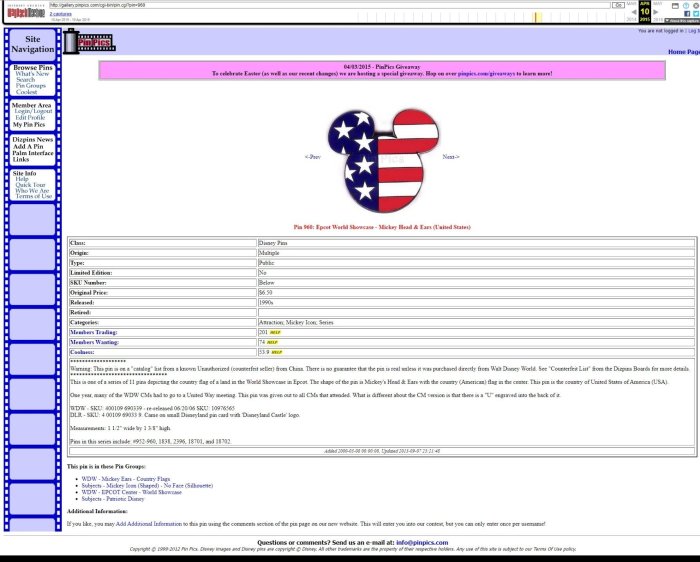Click HELP badge beside Coolness value
Screen dimensions: 700x562
276,352
